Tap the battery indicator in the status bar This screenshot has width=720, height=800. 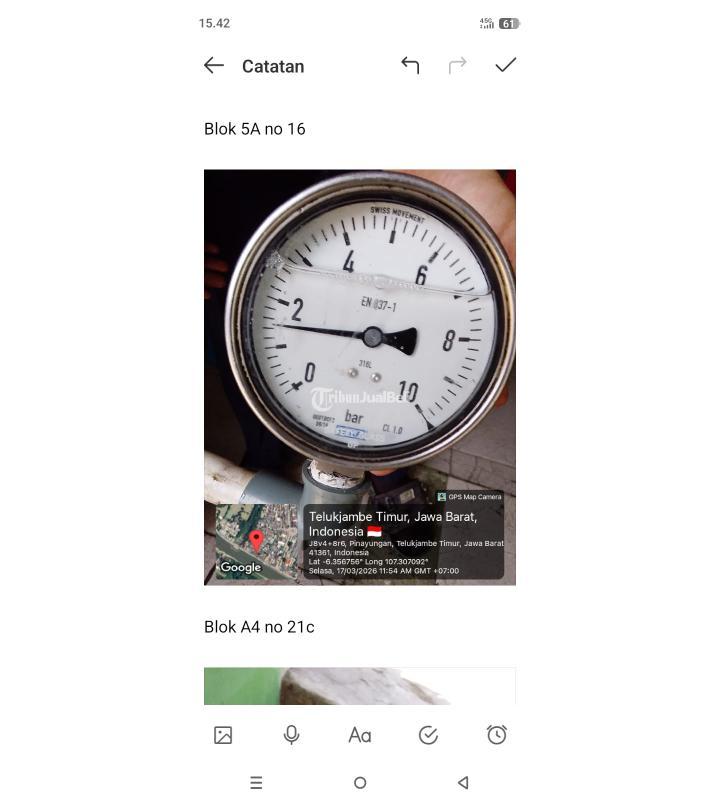(x=509, y=23)
